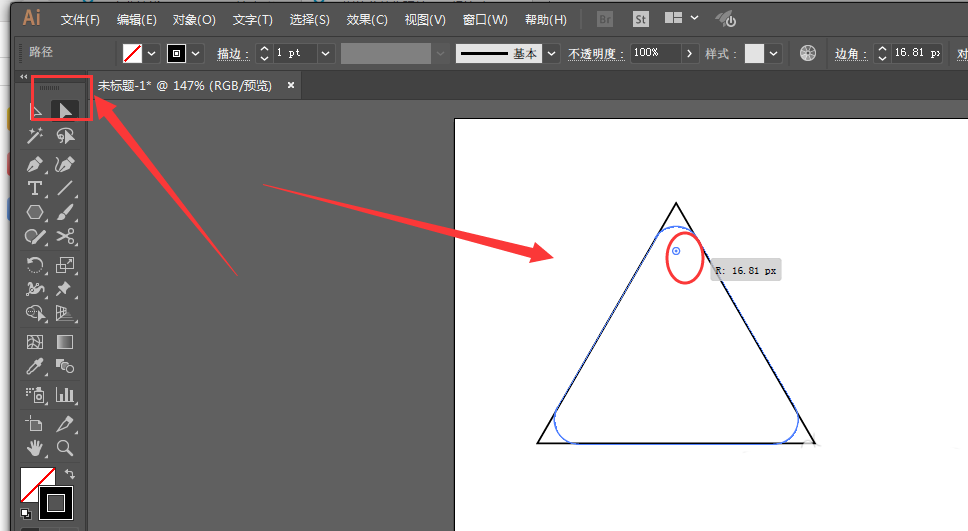Open the 窗口(W) menu
The width and height of the screenshot is (968, 531).
[485, 20]
